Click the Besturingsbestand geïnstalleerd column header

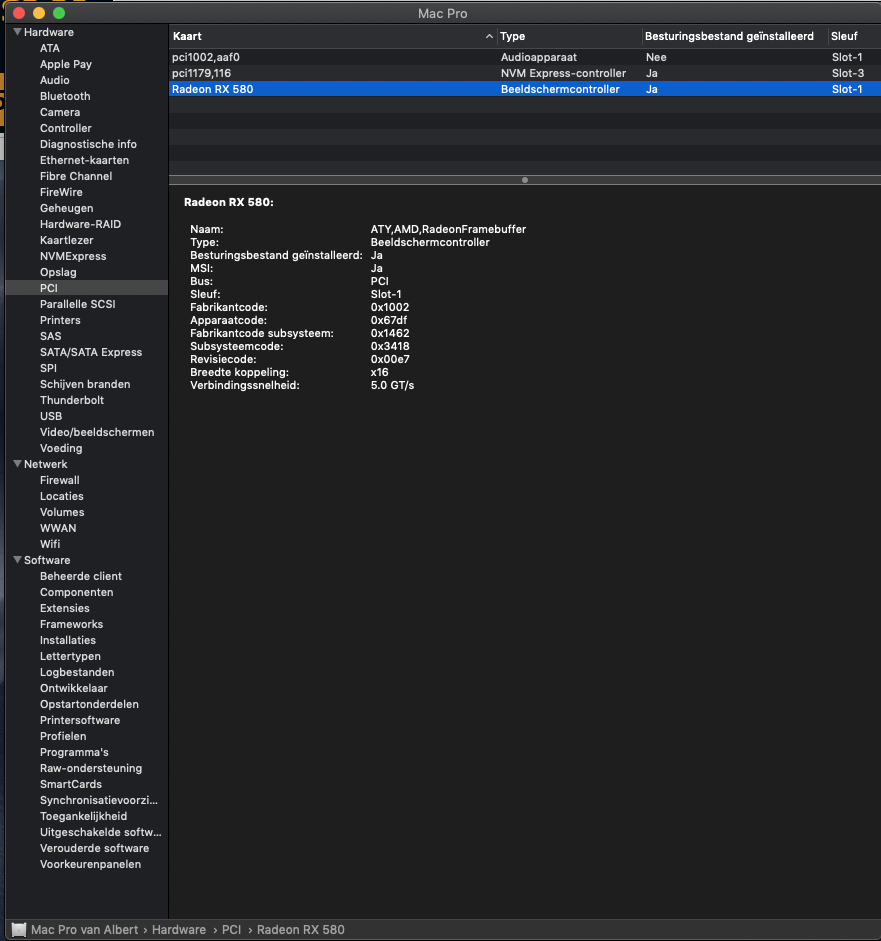[x=735, y=37]
